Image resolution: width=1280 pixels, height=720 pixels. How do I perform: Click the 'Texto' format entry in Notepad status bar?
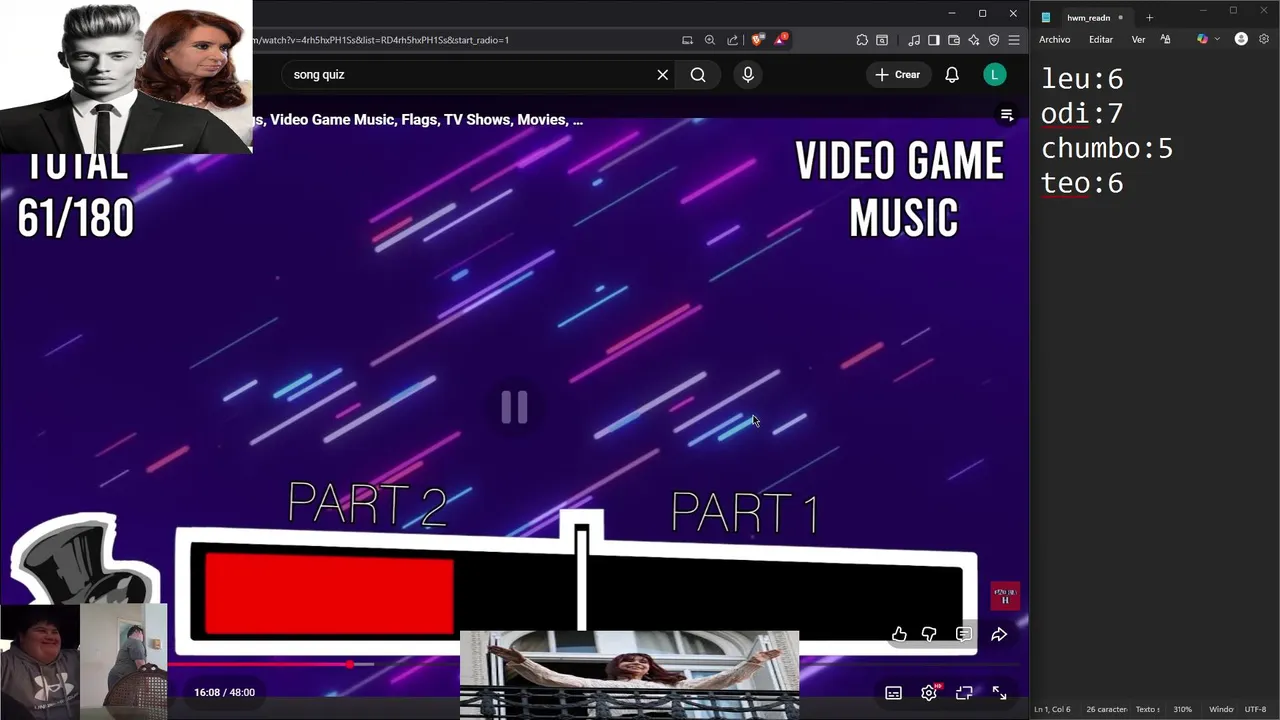click(x=1147, y=709)
